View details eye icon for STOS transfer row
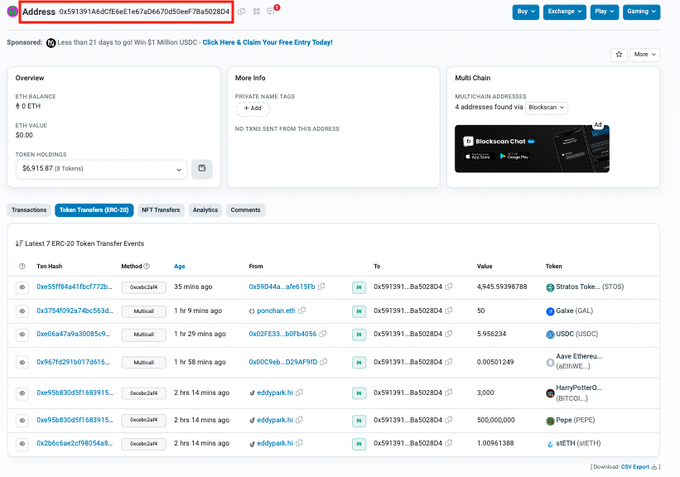 (22, 287)
